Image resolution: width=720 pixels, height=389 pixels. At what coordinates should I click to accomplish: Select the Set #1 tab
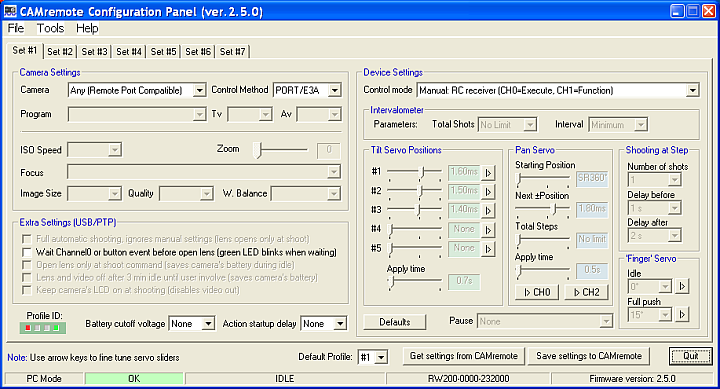coord(25,51)
